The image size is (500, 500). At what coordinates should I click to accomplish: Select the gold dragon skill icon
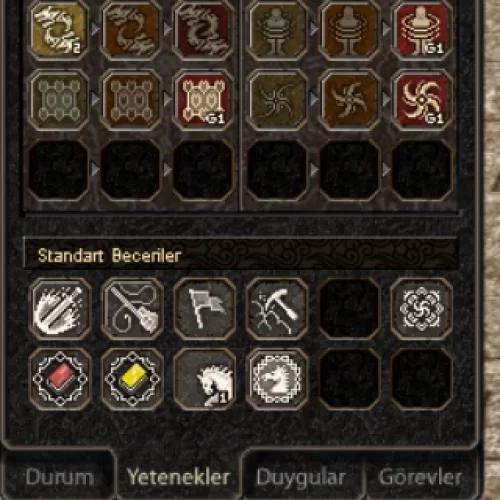[59, 30]
